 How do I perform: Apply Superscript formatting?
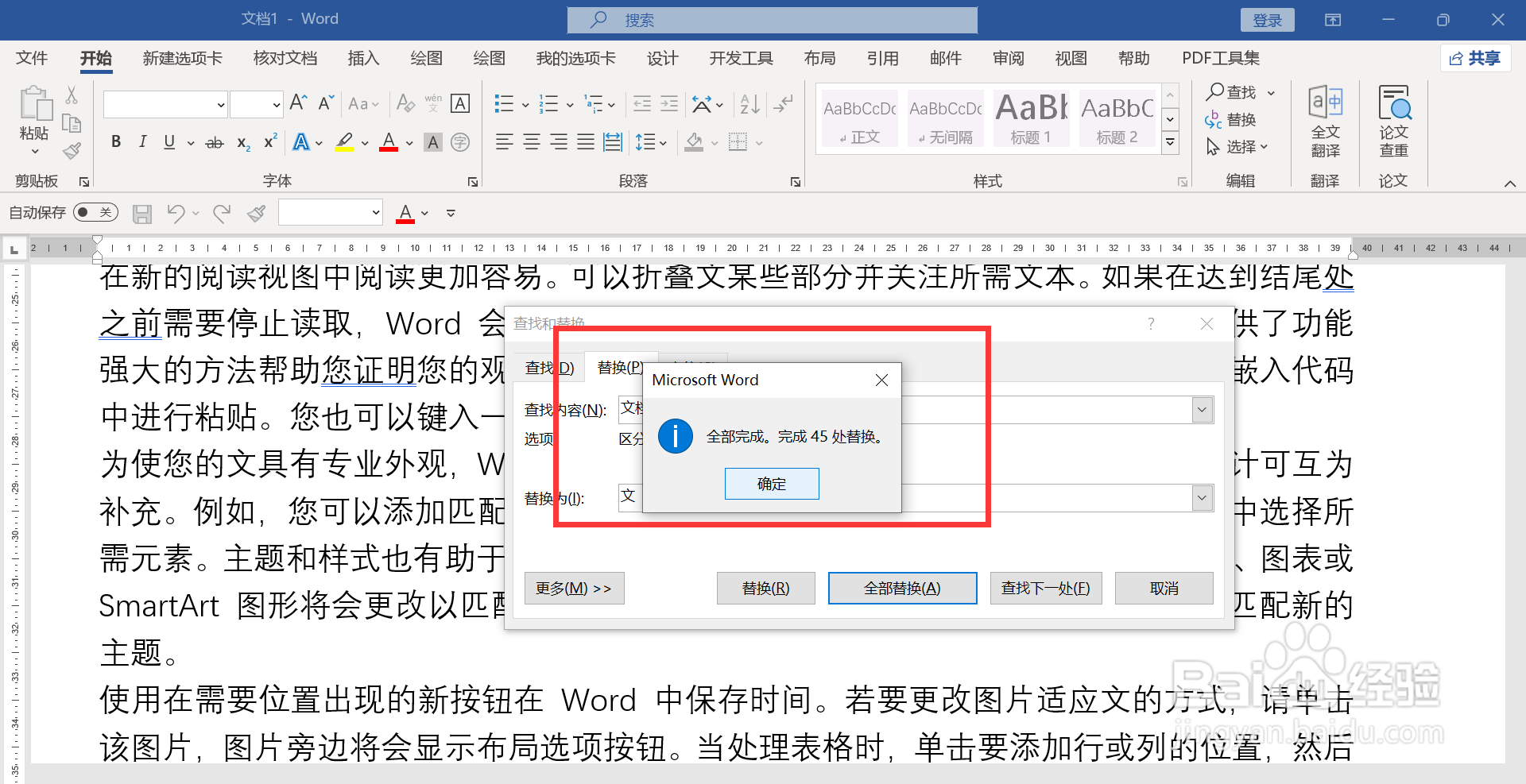270,141
